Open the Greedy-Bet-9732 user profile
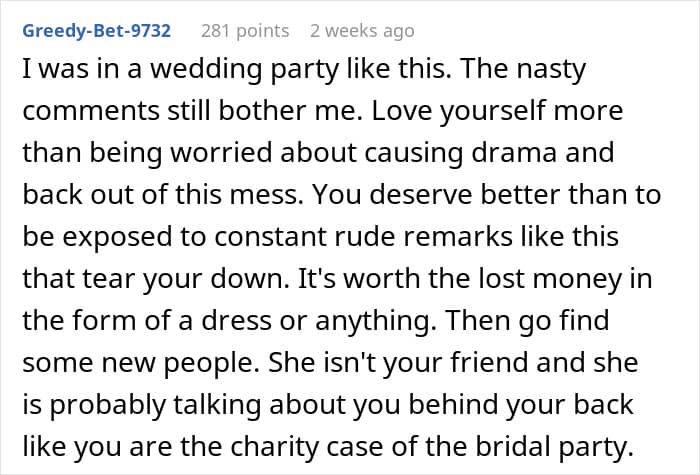 (x=96, y=30)
